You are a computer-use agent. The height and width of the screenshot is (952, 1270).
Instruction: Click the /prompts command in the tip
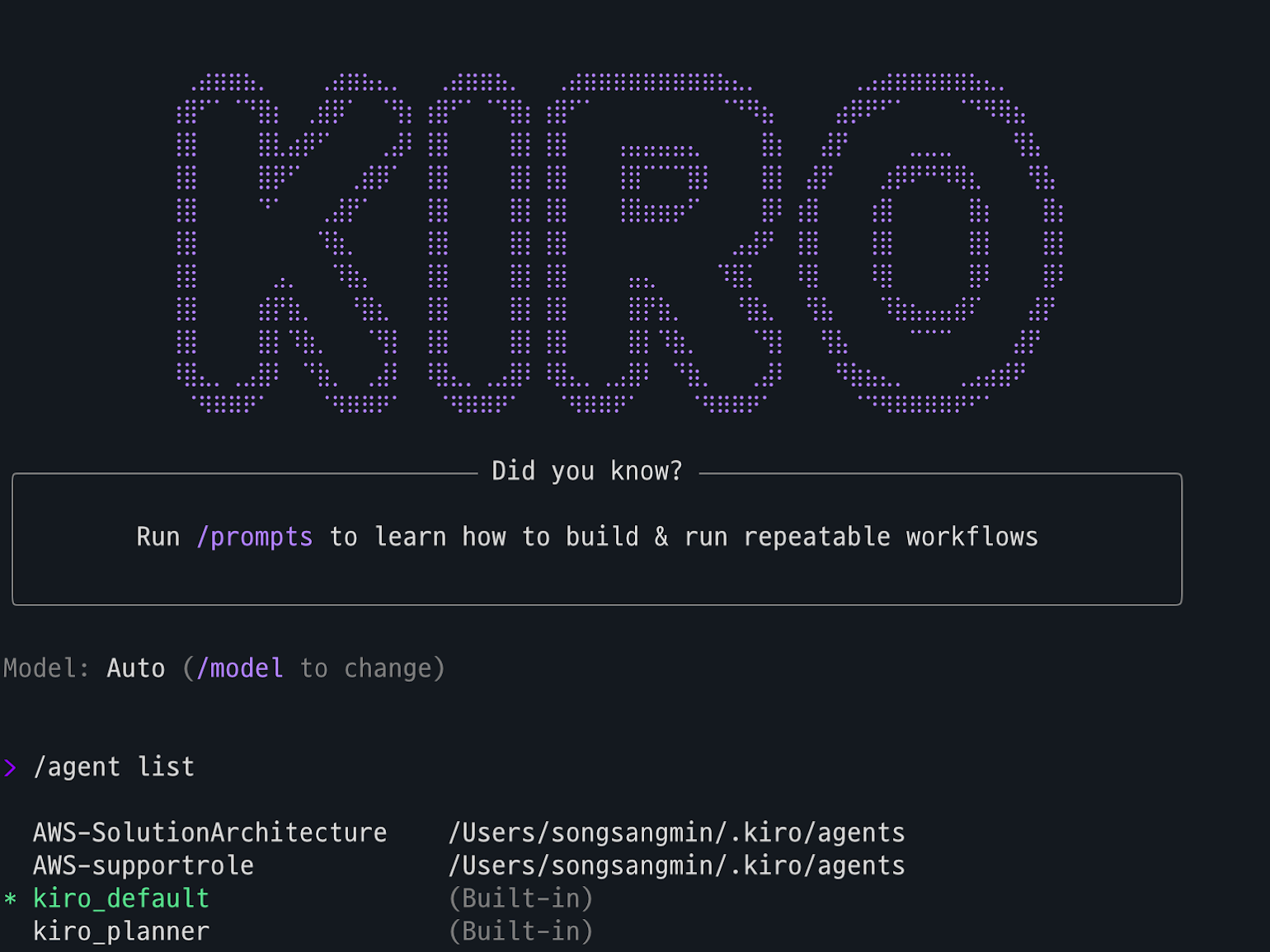(255, 537)
